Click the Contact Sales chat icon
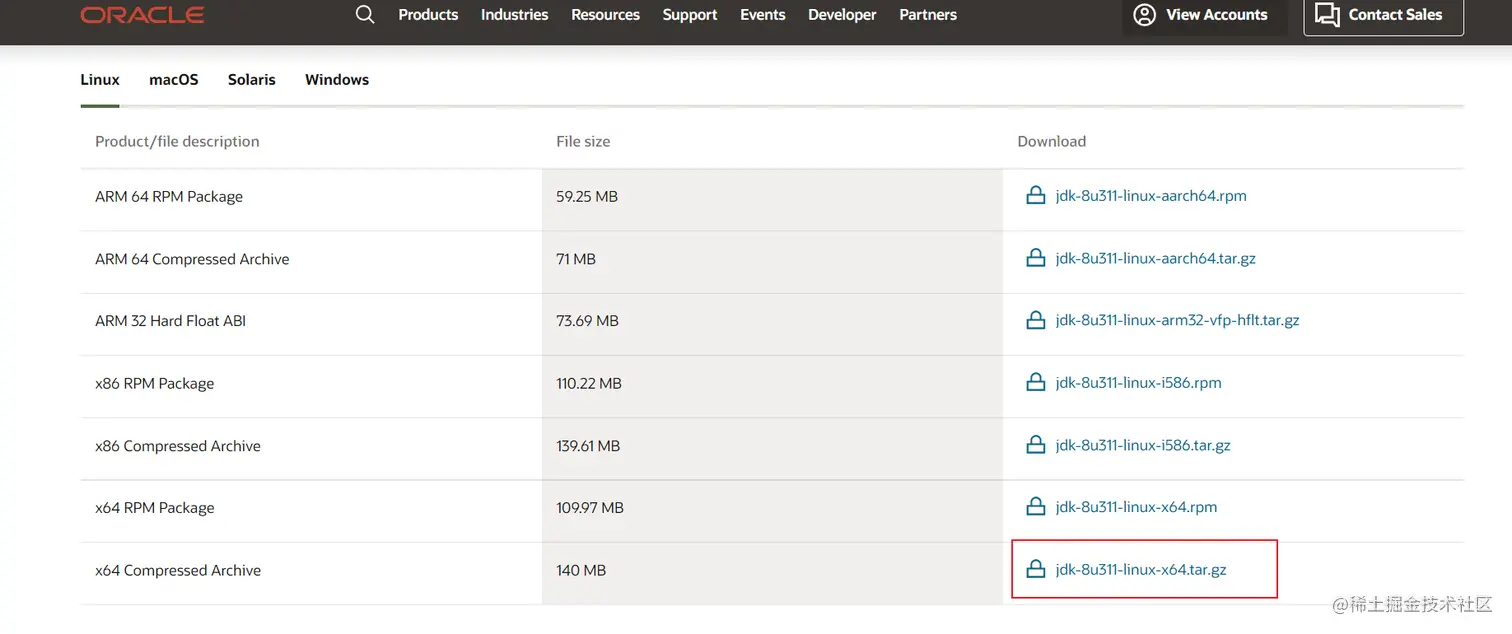1512x634 pixels. 1327,15
